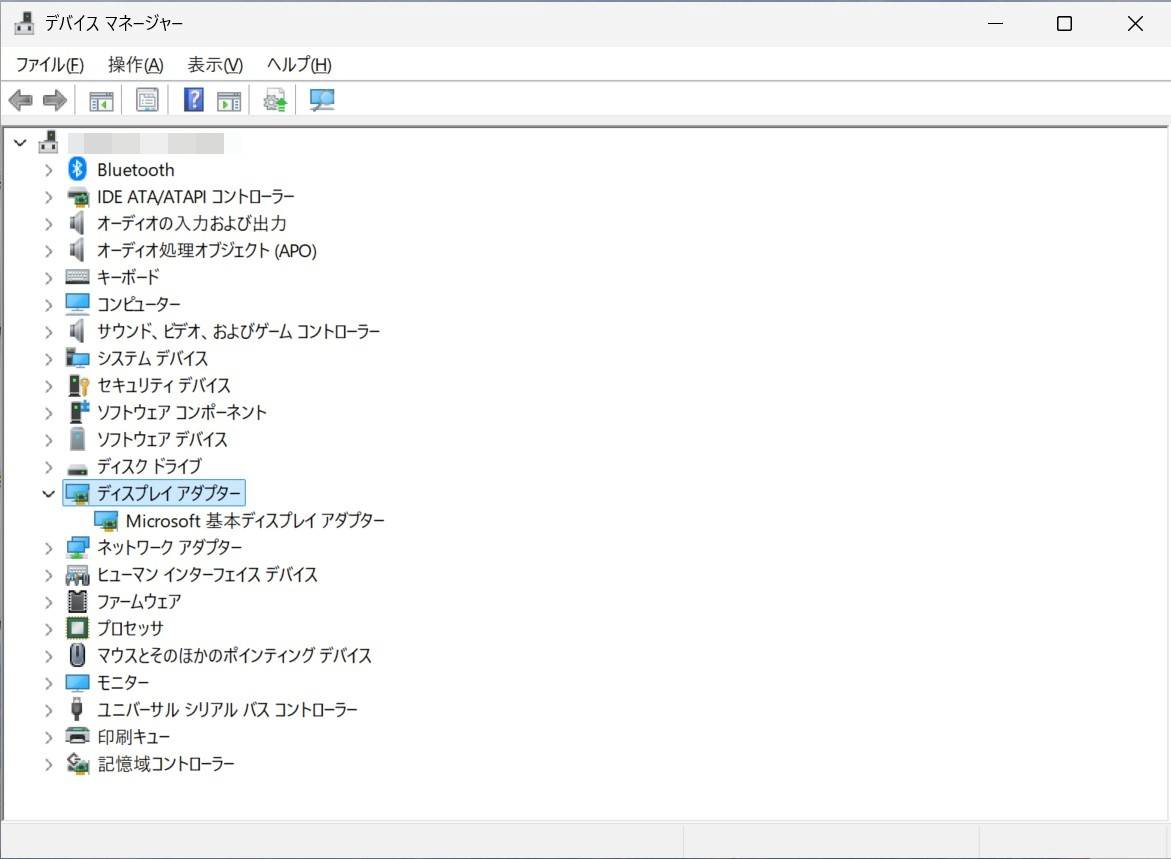
Task: Click the IDE ATA/ATAPI コントローラー icon
Action: (78, 197)
